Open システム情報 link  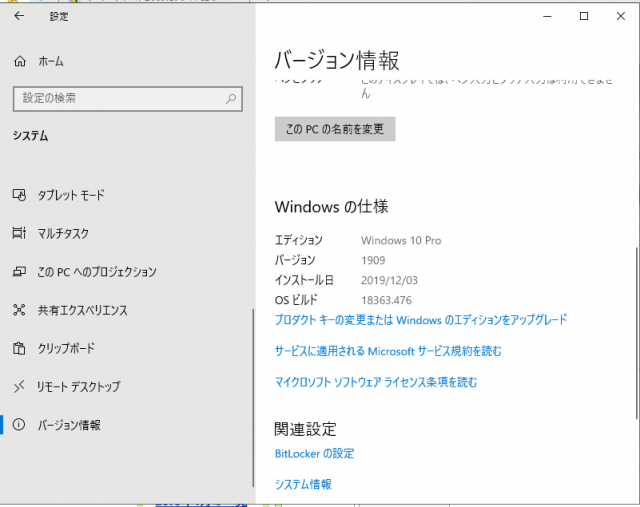pos(303,484)
